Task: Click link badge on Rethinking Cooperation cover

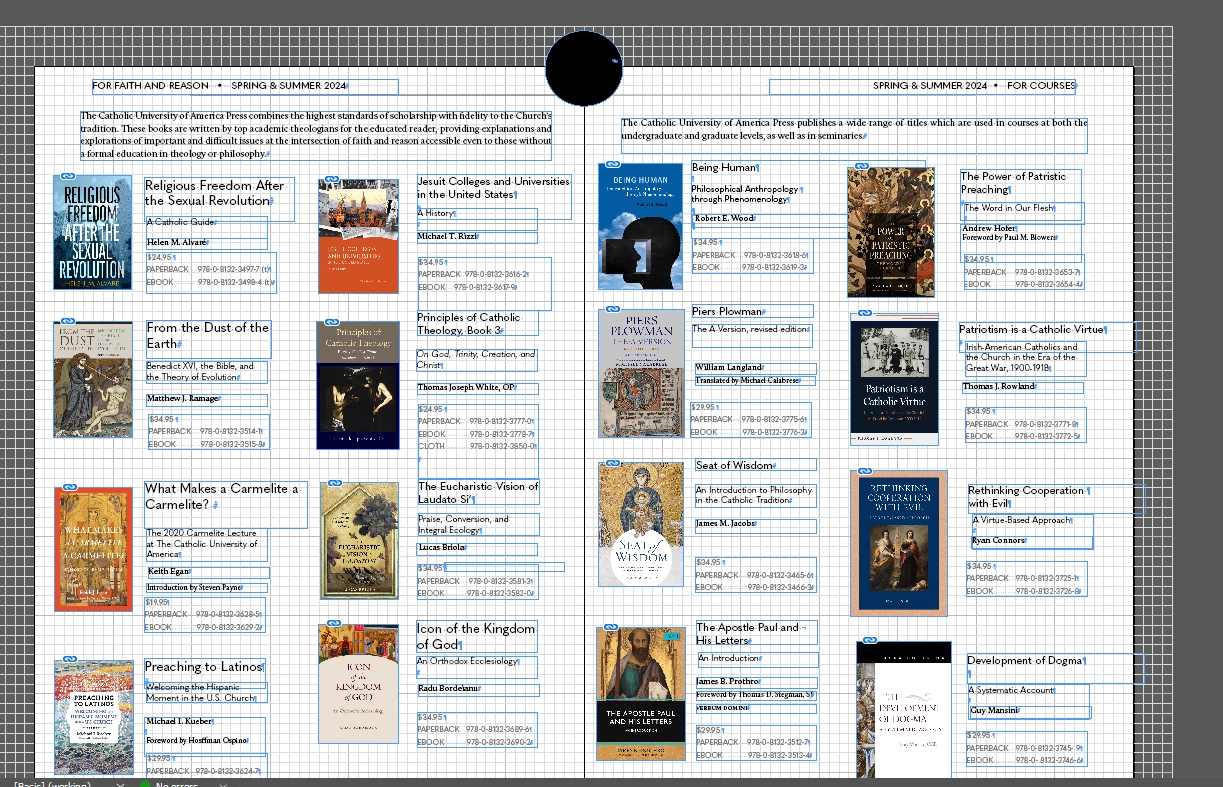Action: [865, 471]
